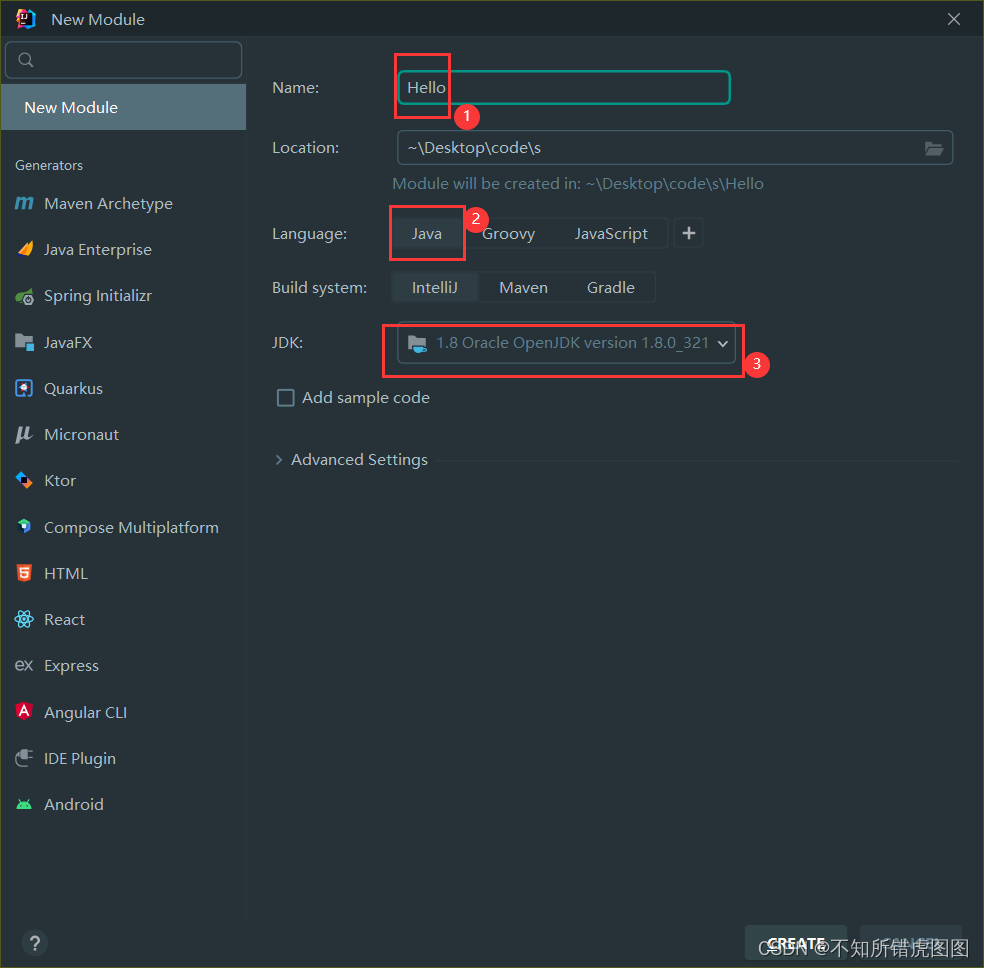Click the JDK folder icon in the dropdown

pos(417,343)
